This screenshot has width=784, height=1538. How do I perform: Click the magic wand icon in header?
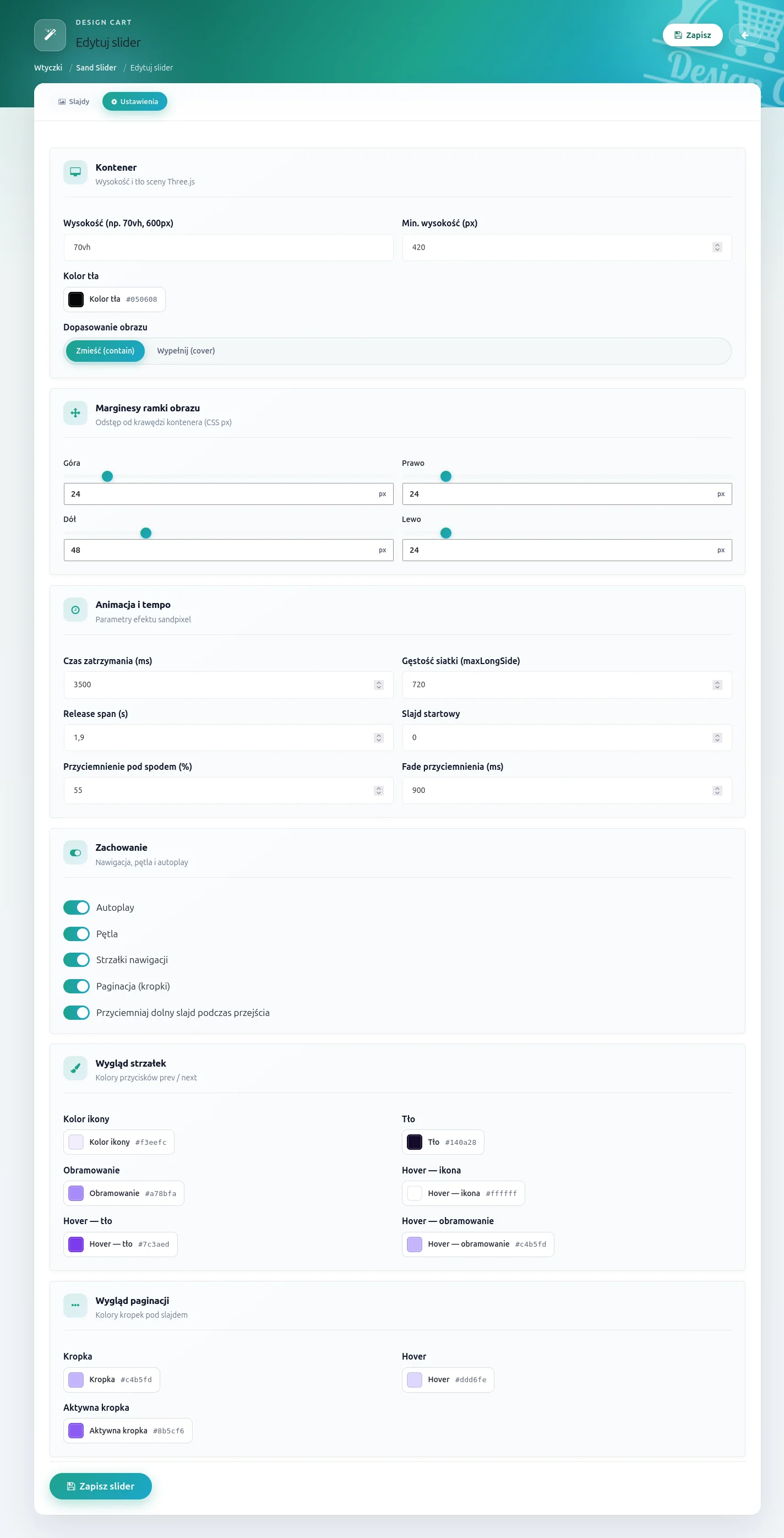pos(50,35)
